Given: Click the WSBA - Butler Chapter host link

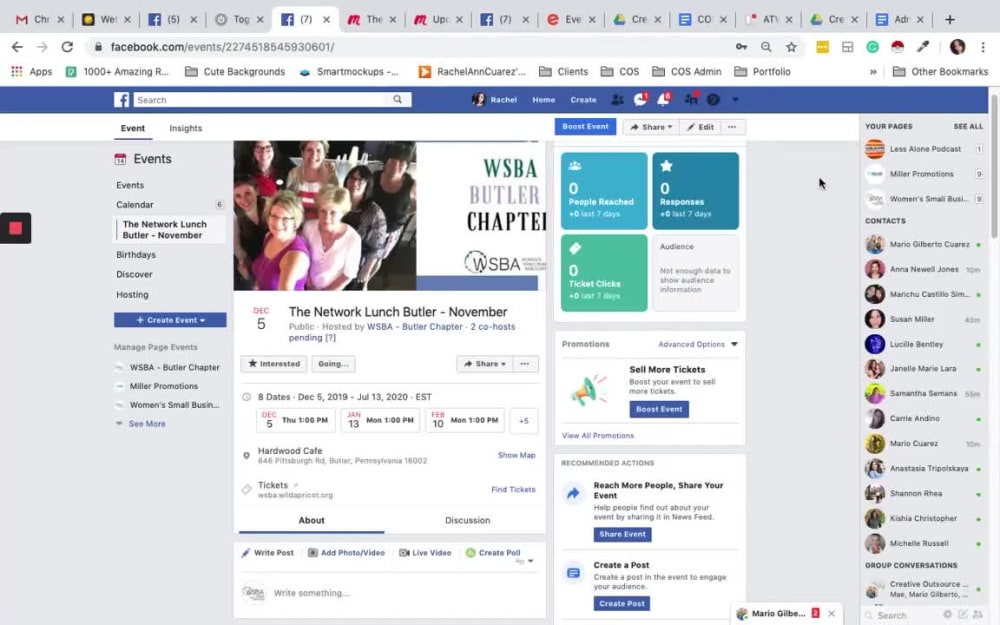Looking at the screenshot, I should click(415, 327).
